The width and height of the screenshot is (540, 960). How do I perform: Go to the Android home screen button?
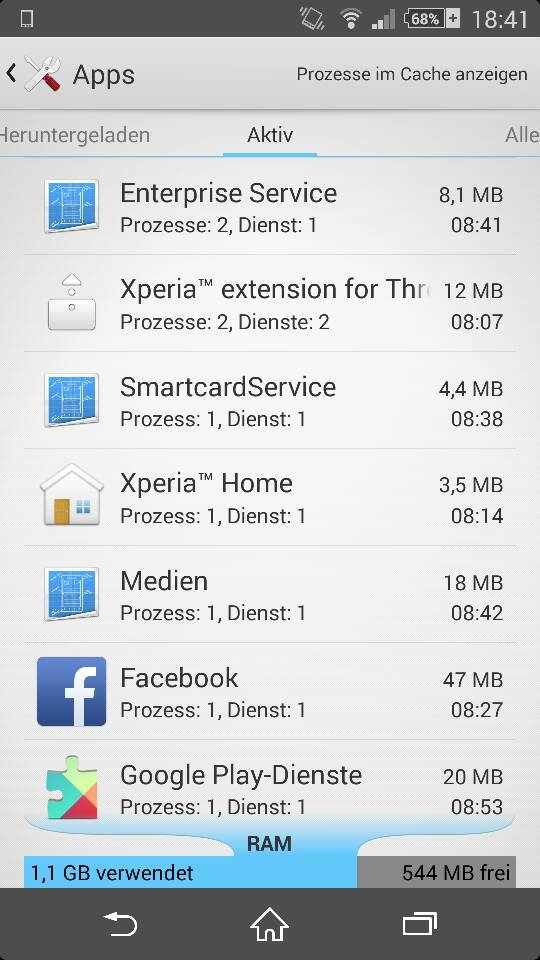[x=270, y=924]
